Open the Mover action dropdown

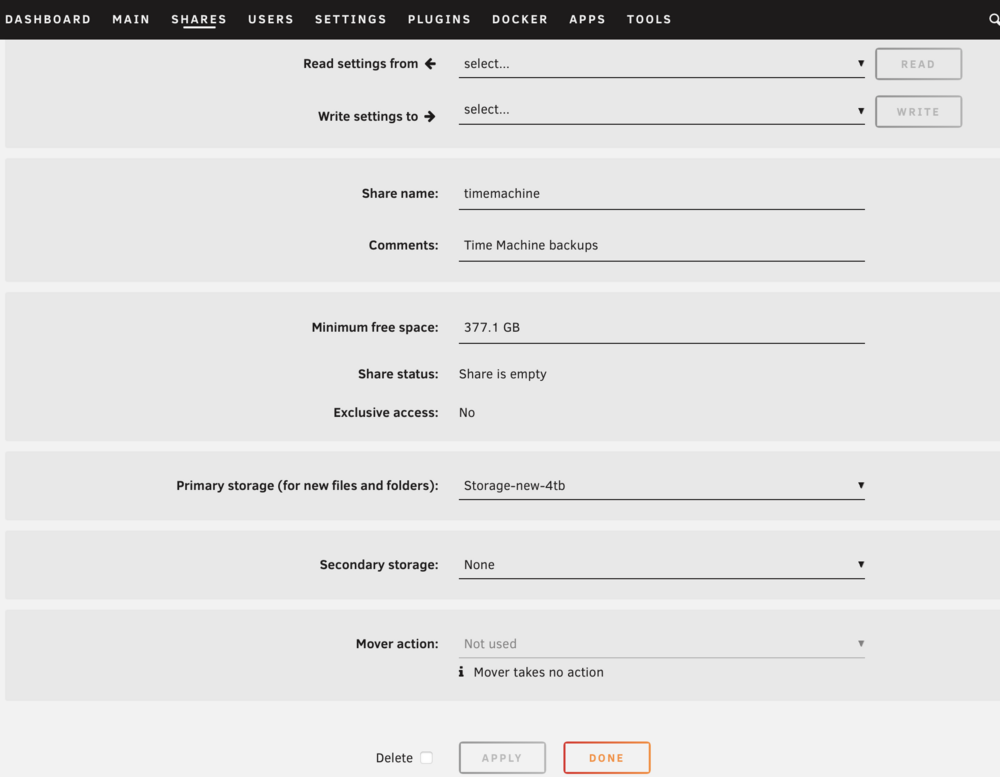coord(661,644)
